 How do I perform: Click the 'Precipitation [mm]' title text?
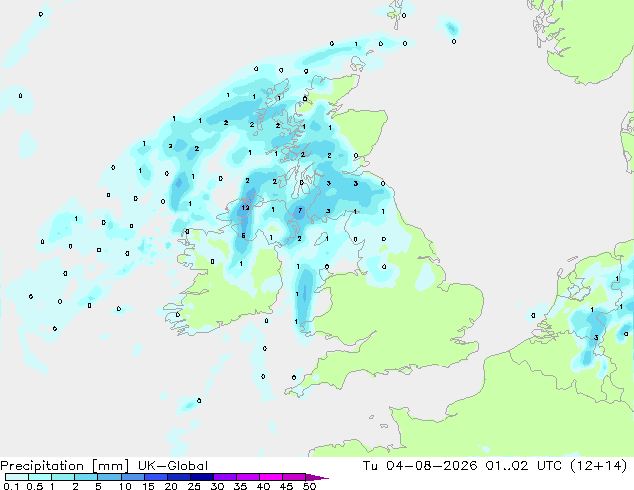[x=64, y=466]
